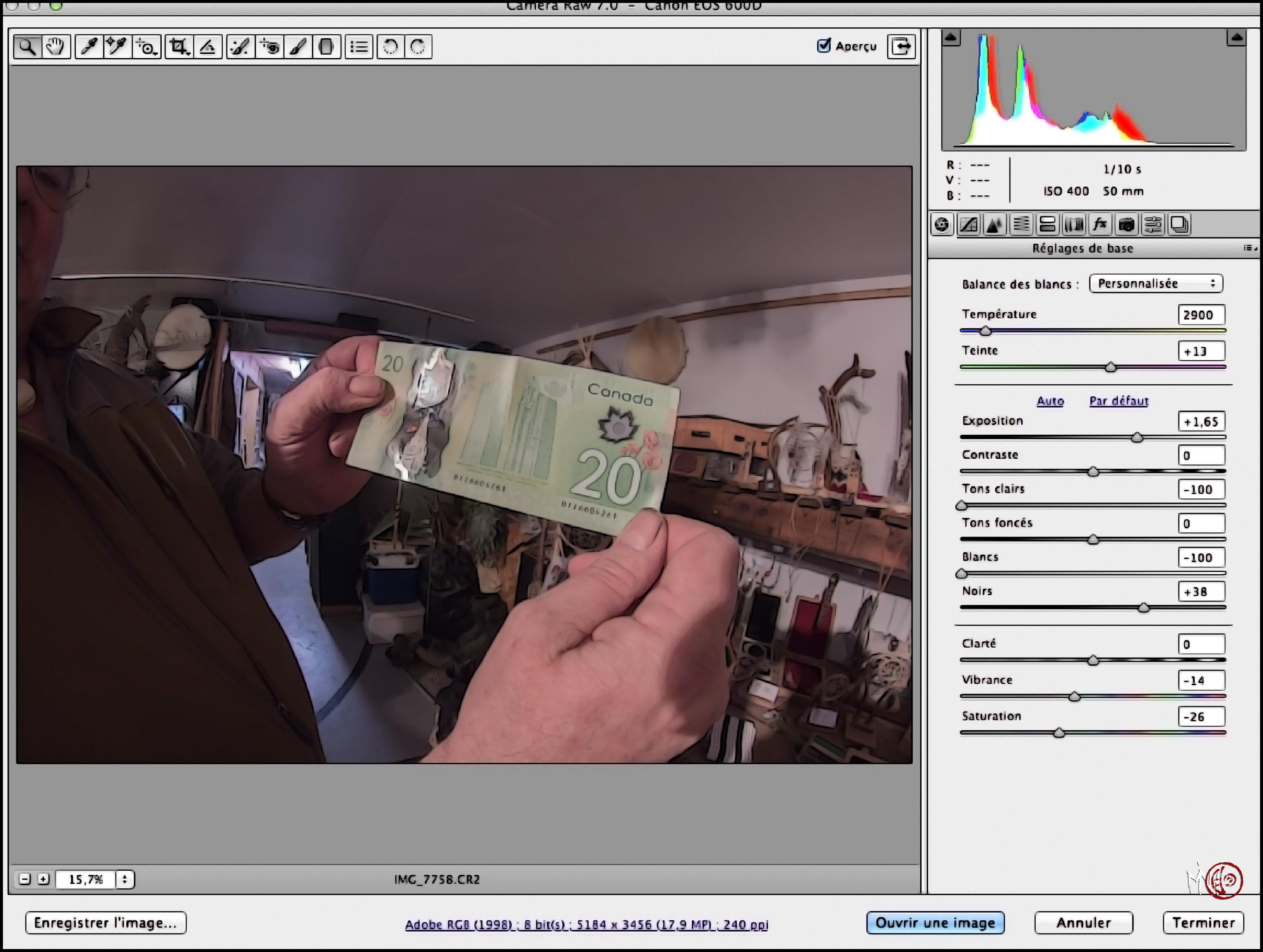Toggle shadow clipping warning in histogram
The width and height of the screenshot is (1263, 952).
pyautogui.click(x=951, y=38)
